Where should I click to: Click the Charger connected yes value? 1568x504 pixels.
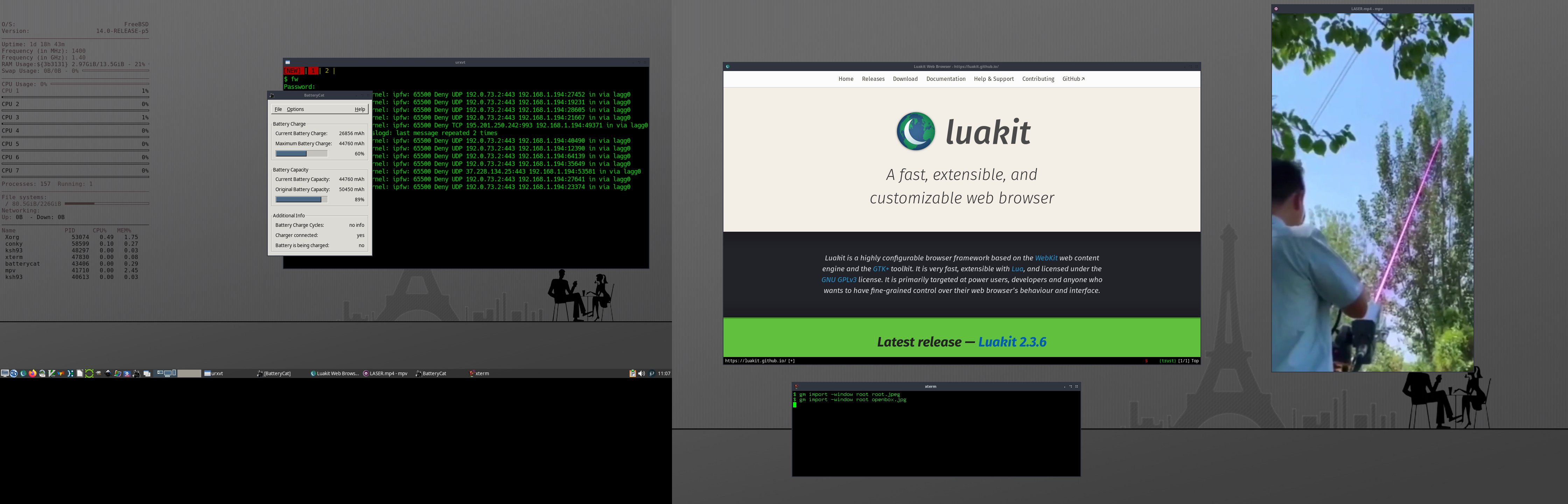pyautogui.click(x=360, y=236)
